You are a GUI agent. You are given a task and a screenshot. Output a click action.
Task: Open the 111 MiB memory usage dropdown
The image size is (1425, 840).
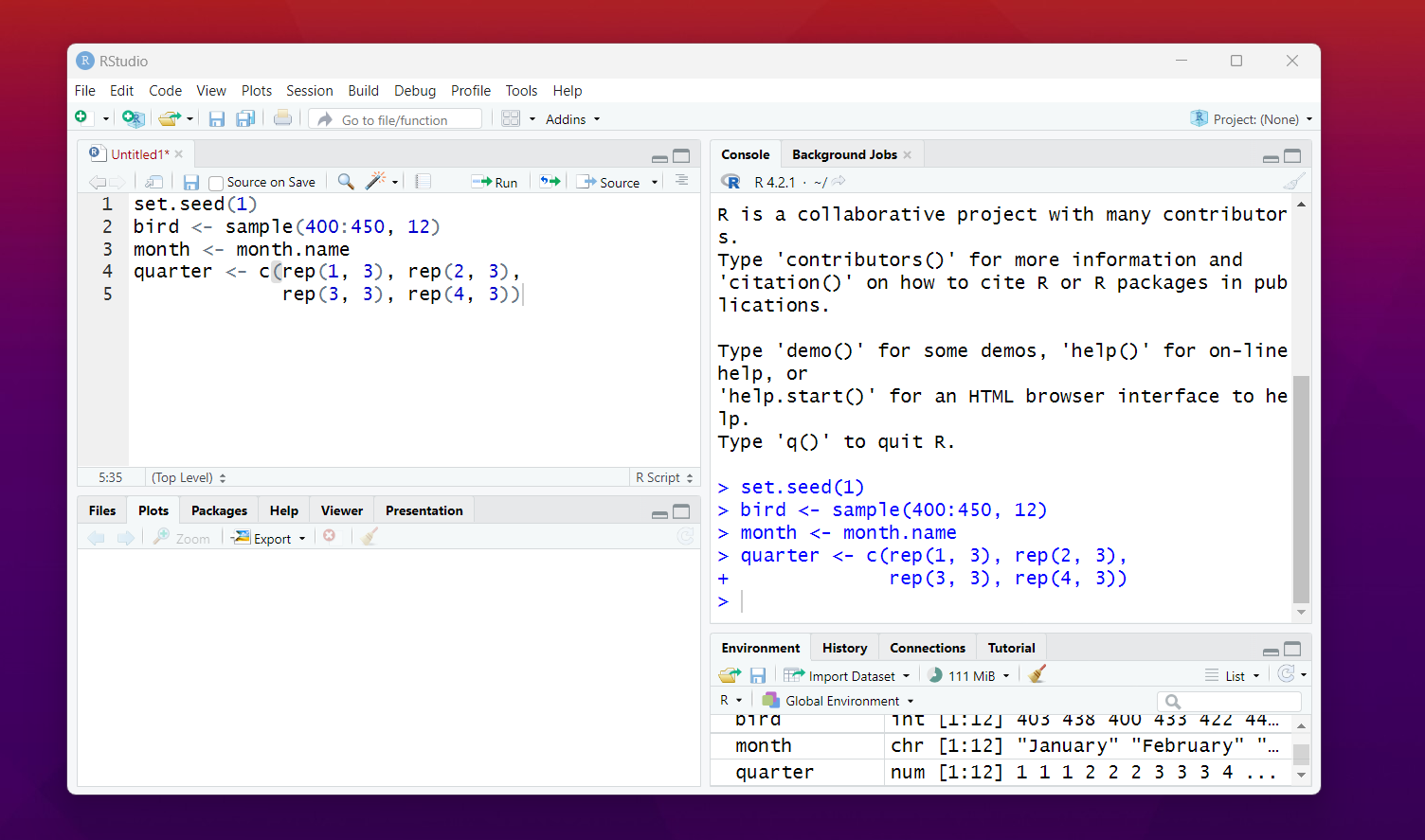click(x=969, y=676)
